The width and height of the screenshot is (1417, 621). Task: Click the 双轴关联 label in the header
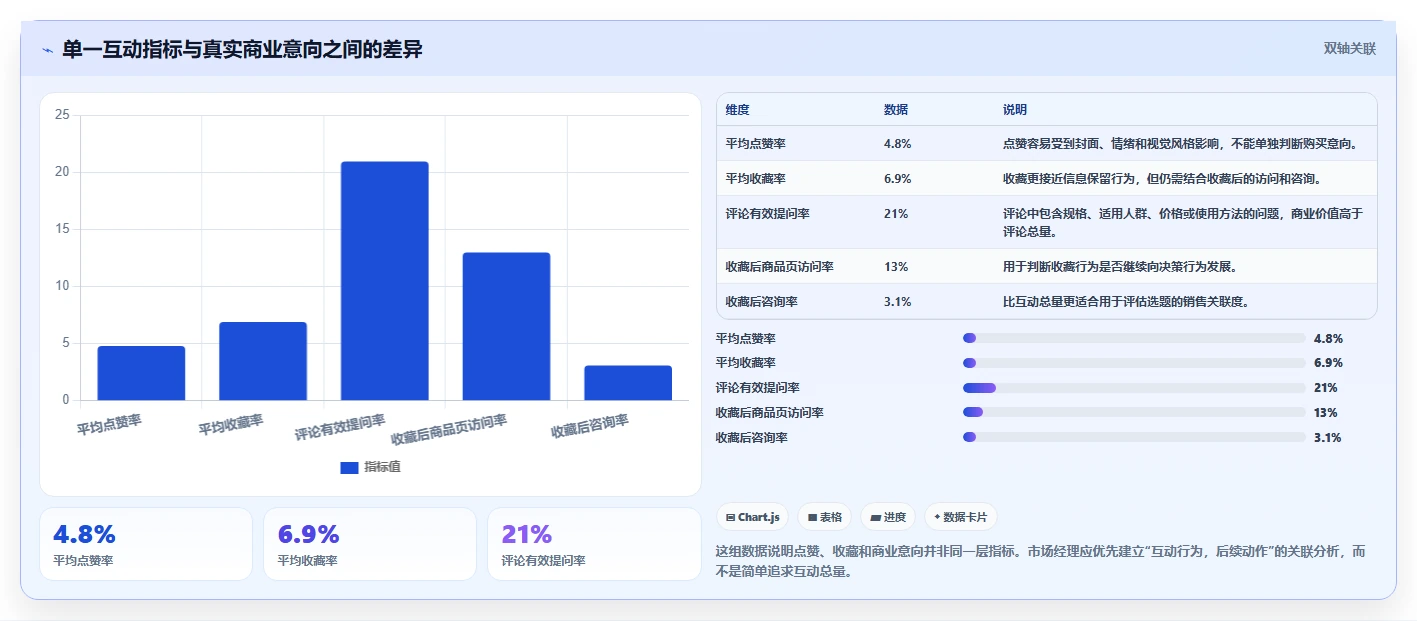(1350, 49)
